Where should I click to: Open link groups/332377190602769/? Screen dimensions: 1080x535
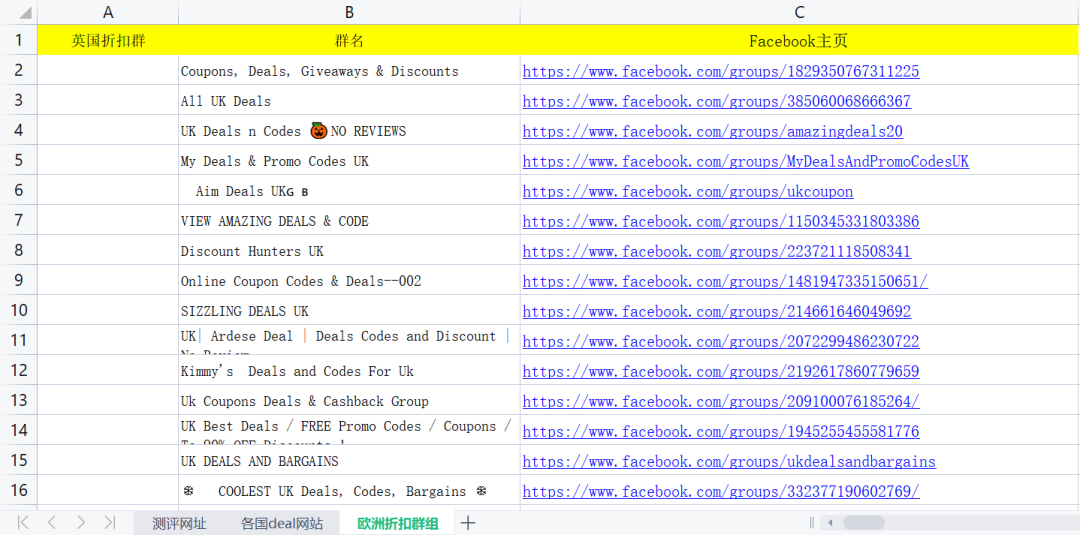720,492
